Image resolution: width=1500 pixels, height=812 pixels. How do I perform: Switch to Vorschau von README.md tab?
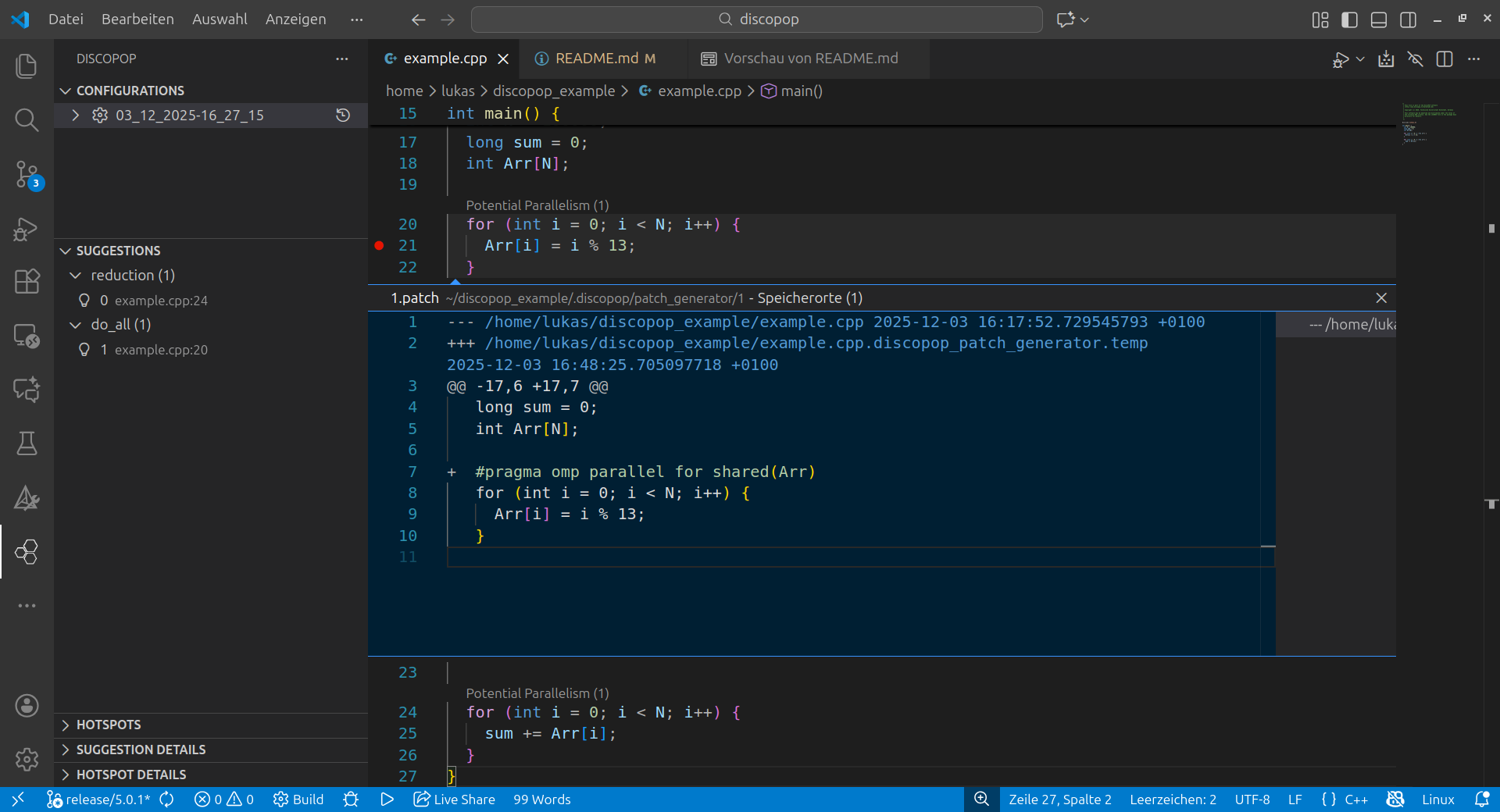(x=811, y=59)
